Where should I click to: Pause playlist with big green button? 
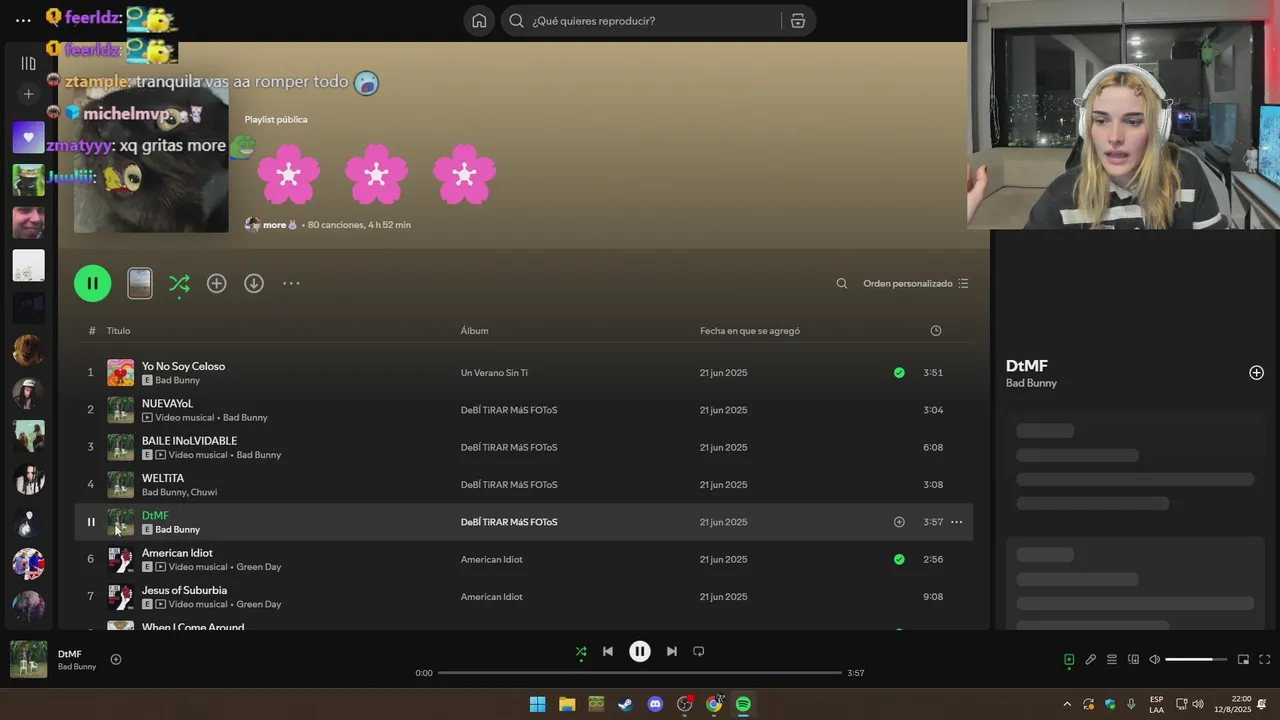click(x=92, y=283)
